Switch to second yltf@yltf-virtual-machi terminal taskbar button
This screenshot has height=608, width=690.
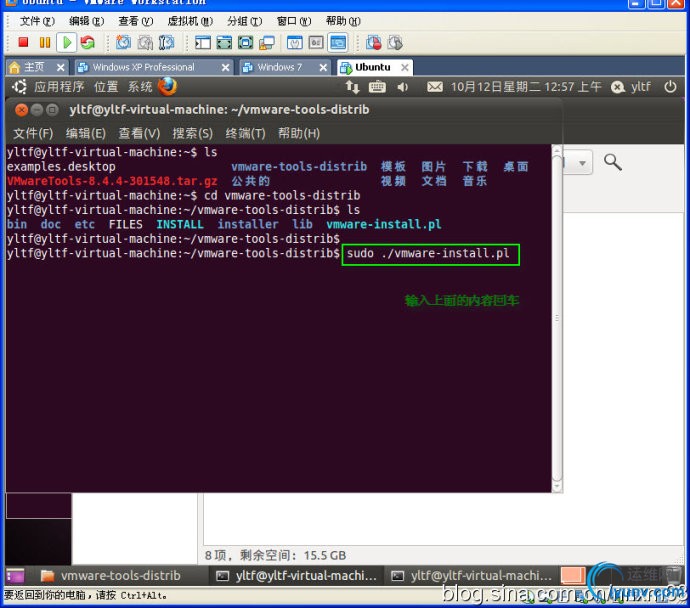472,575
